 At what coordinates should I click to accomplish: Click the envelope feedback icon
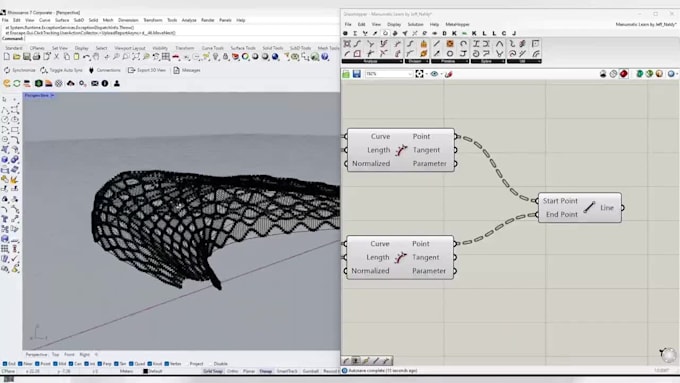pyautogui.click(x=95, y=83)
